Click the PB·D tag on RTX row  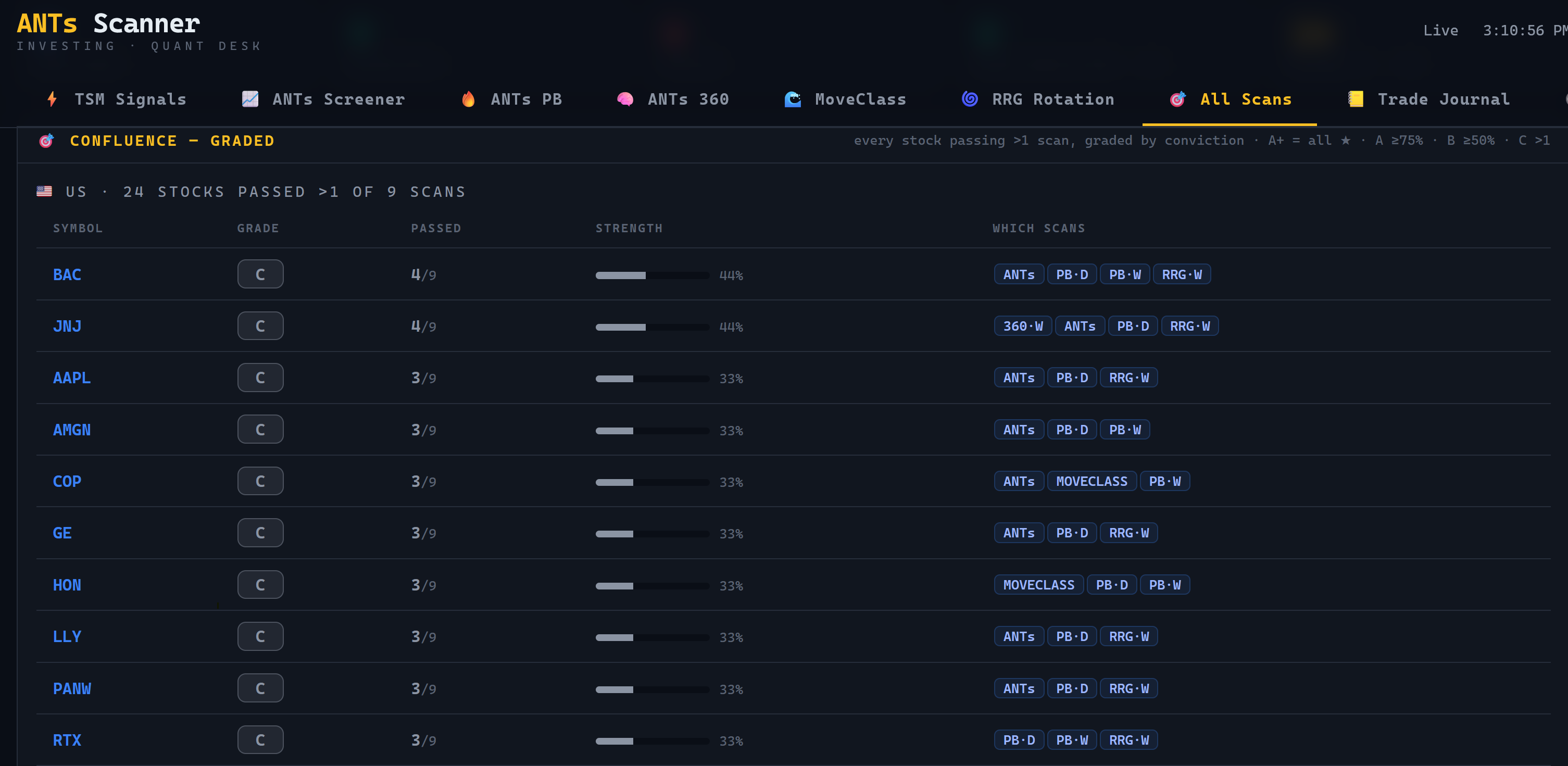point(1019,740)
